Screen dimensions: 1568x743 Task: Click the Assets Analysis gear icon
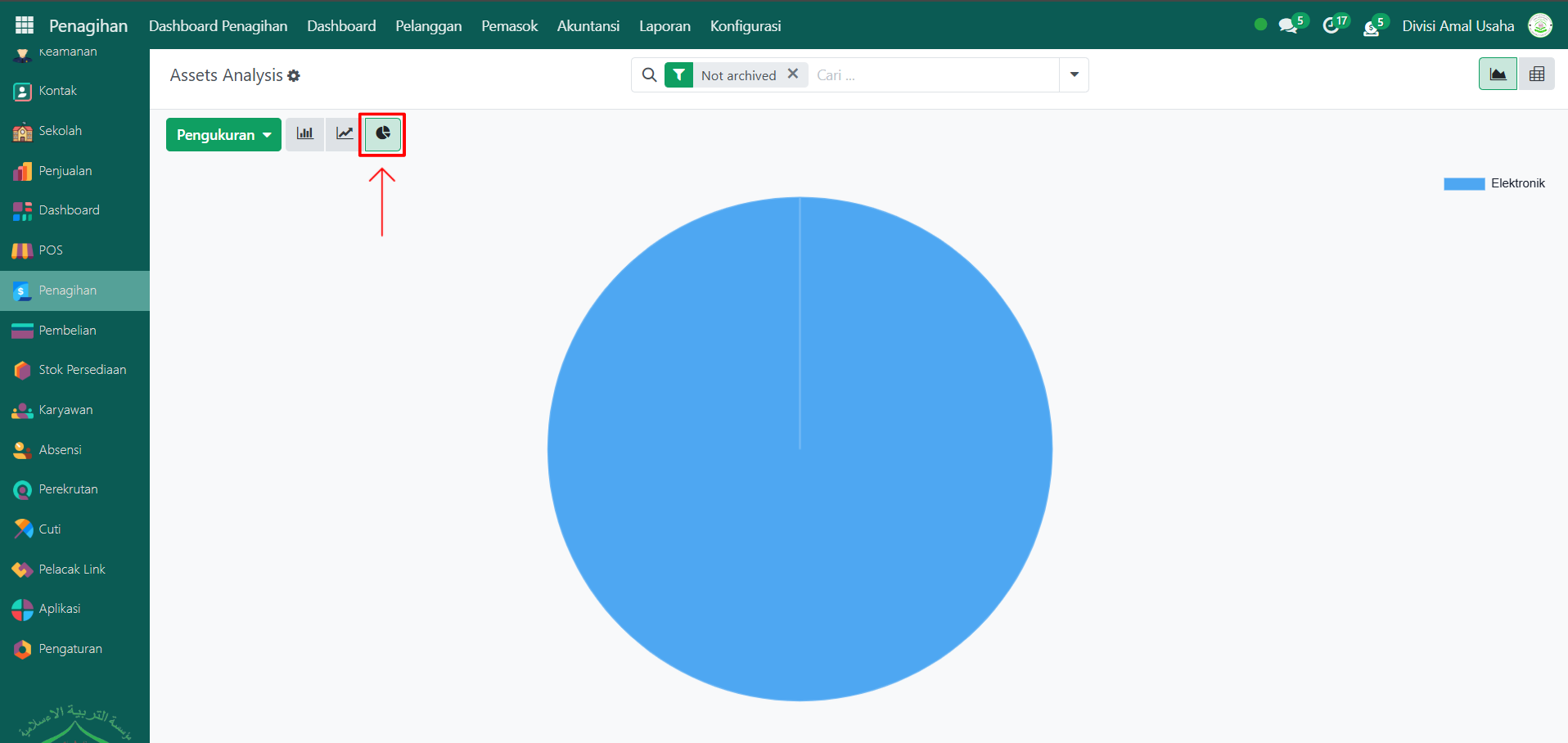[x=294, y=76]
